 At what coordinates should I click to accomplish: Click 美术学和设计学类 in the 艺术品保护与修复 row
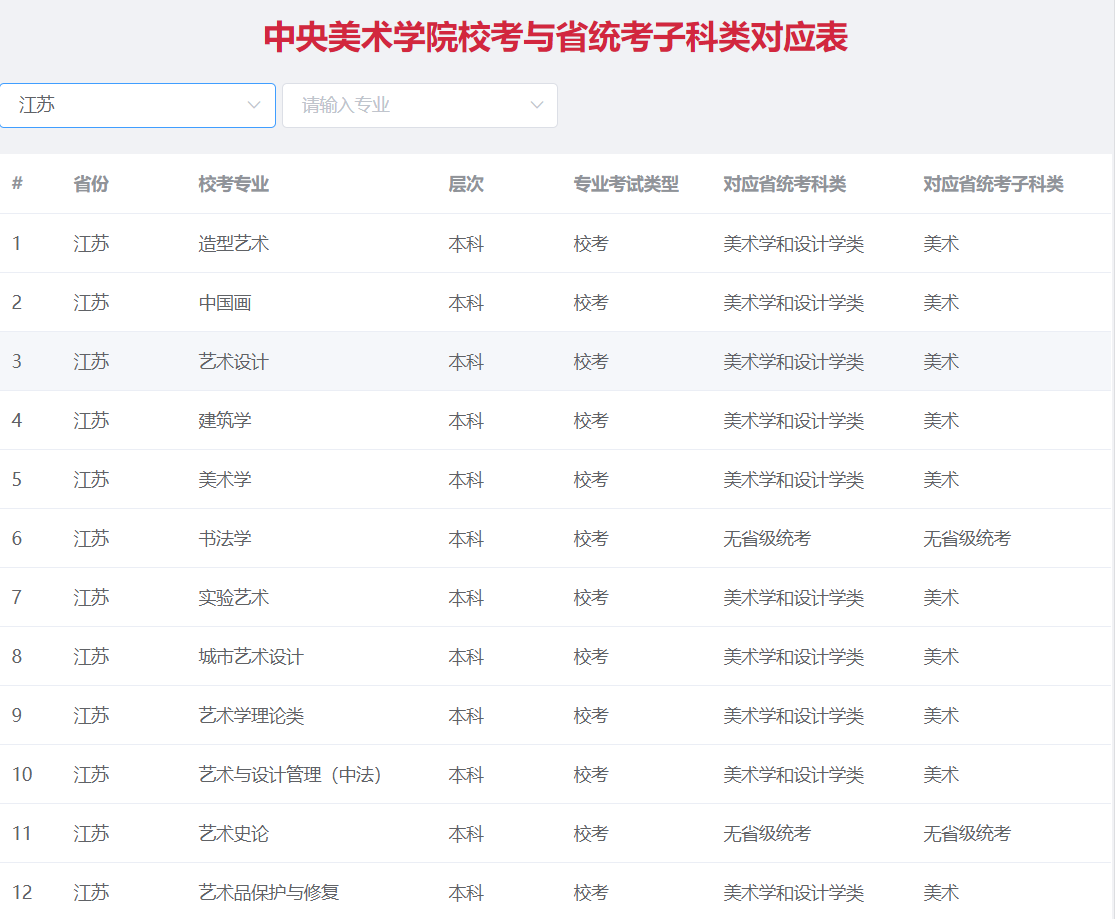[794, 893]
